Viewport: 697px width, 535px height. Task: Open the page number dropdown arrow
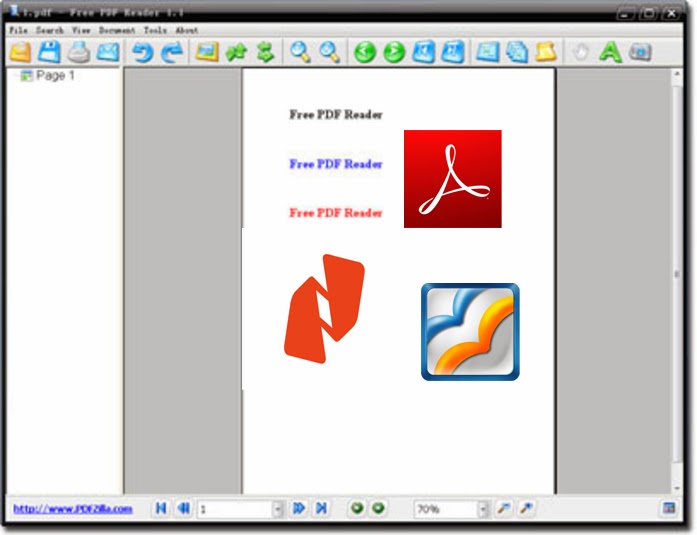coord(278,509)
